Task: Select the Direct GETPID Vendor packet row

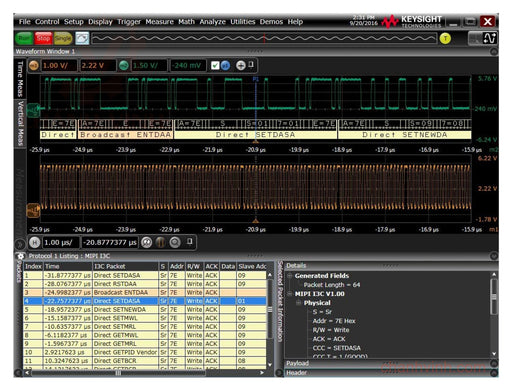Action: pos(145,352)
